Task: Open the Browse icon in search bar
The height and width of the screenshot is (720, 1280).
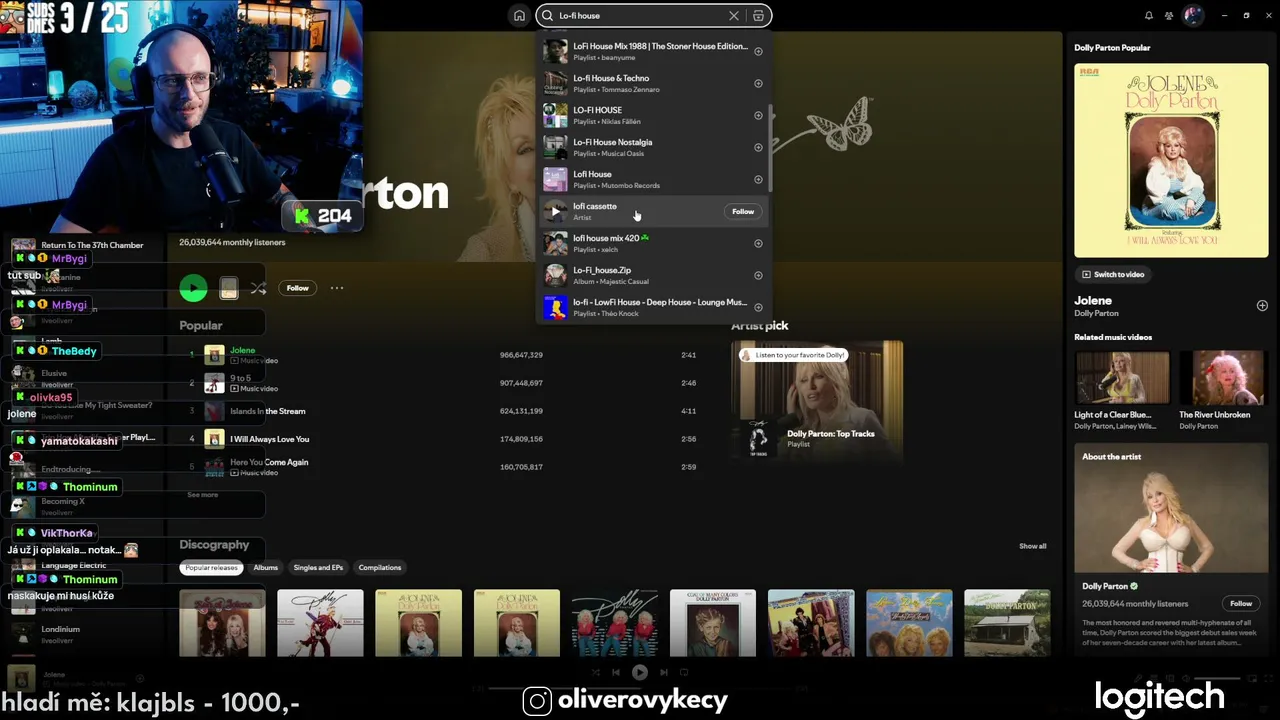Action: [x=759, y=16]
